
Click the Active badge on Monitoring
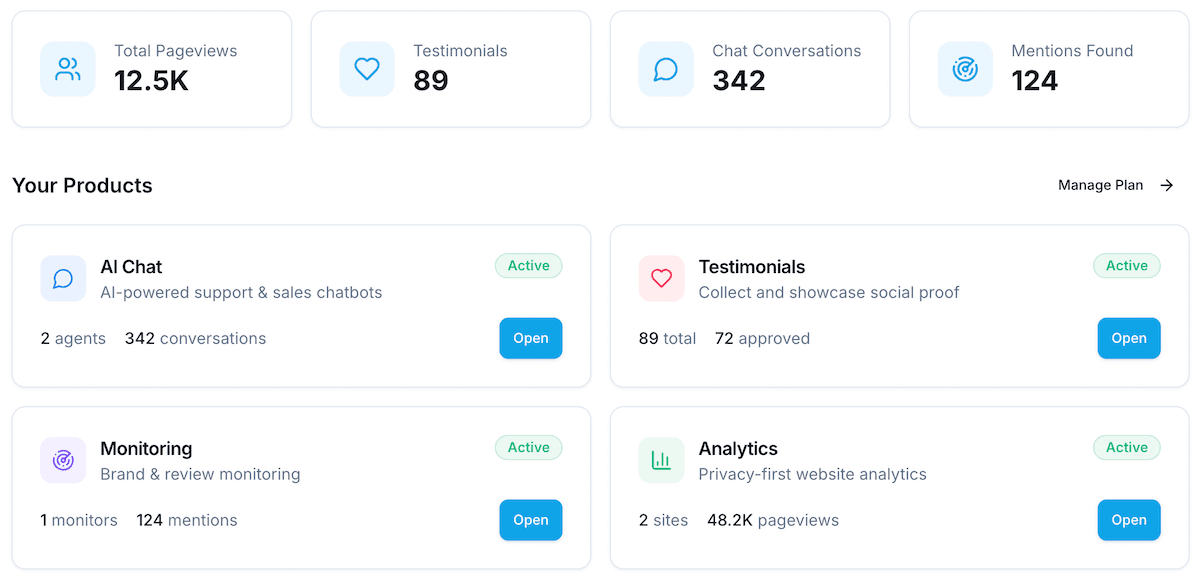click(x=528, y=447)
